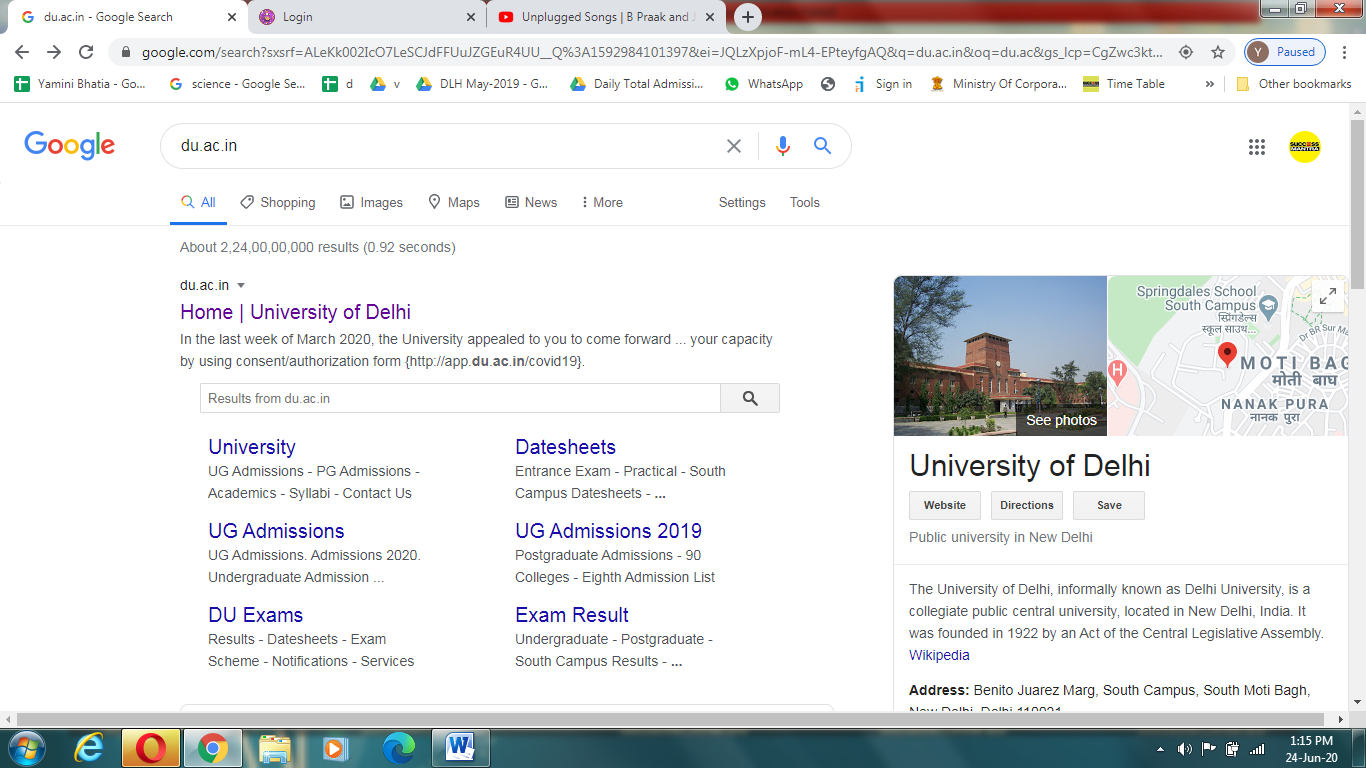This screenshot has width=1366, height=768.
Task: Click the location target icon in address bar
Action: tap(1186, 52)
